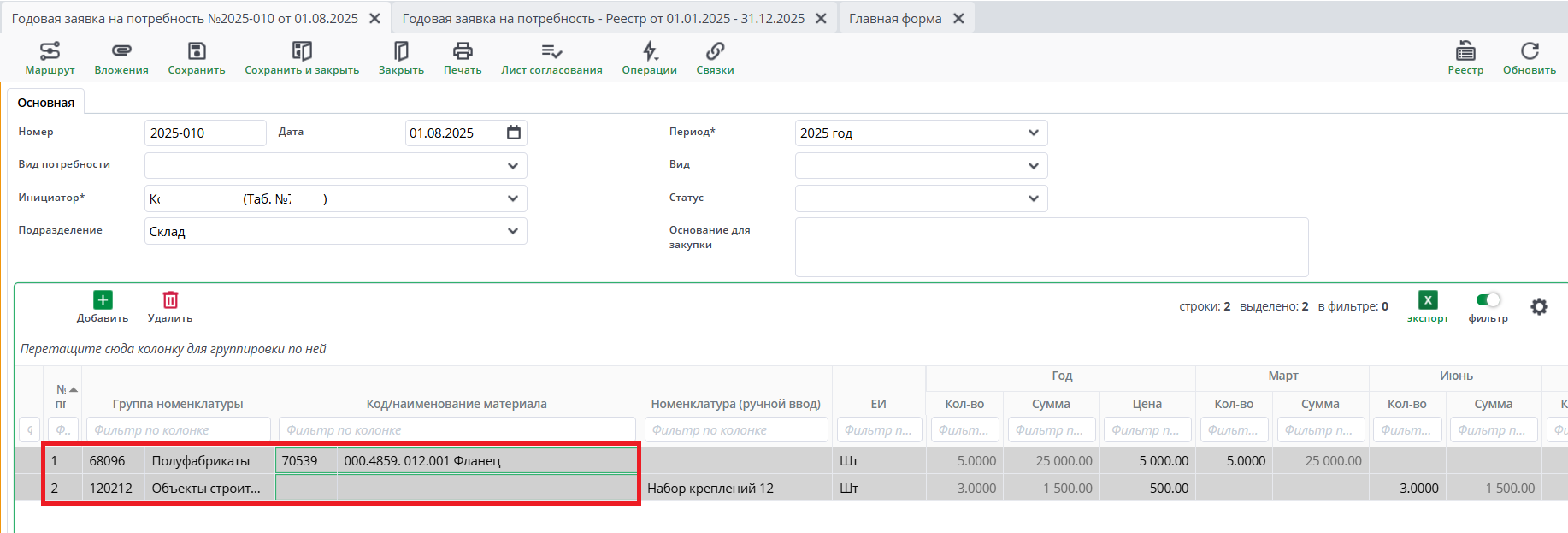Toggle the фильтр switch off
Screen dimensions: 1568x533
(1488, 299)
